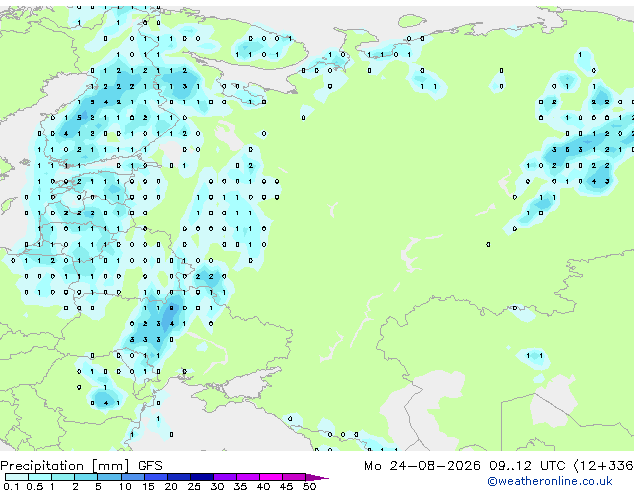Click the "10" legend scale label

coord(125,486)
